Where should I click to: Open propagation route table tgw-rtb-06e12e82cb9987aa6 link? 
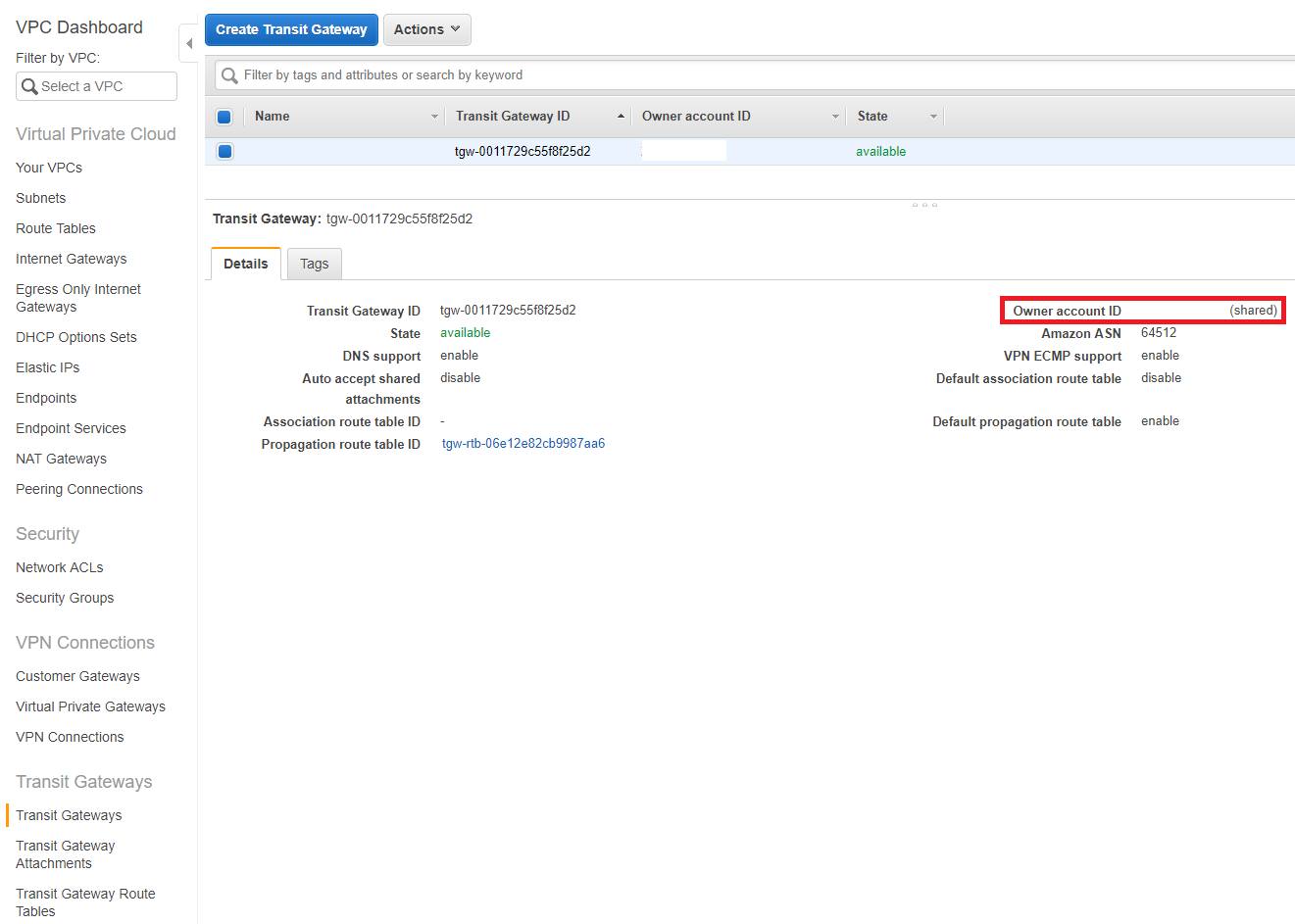523,444
